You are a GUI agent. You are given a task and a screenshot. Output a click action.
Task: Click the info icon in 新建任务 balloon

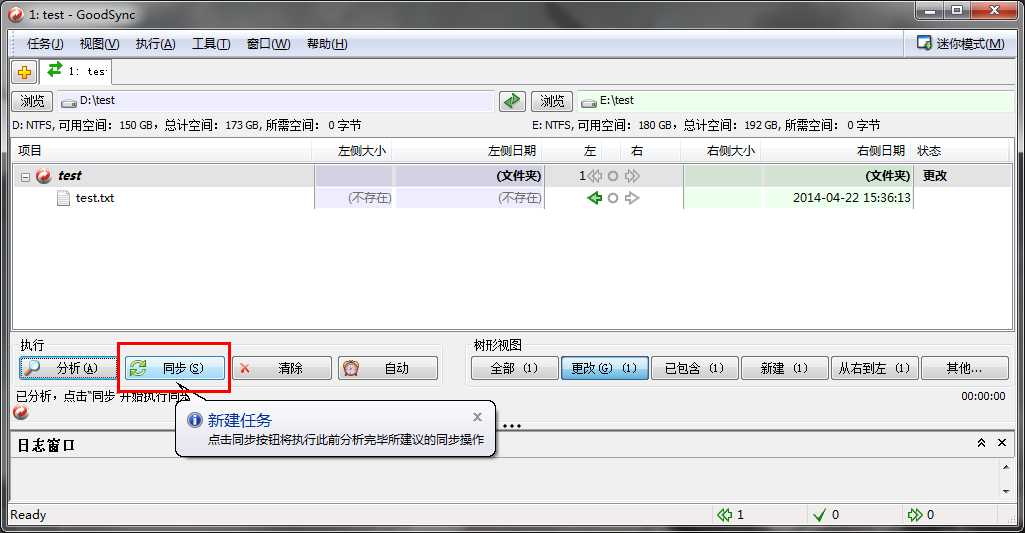194,420
